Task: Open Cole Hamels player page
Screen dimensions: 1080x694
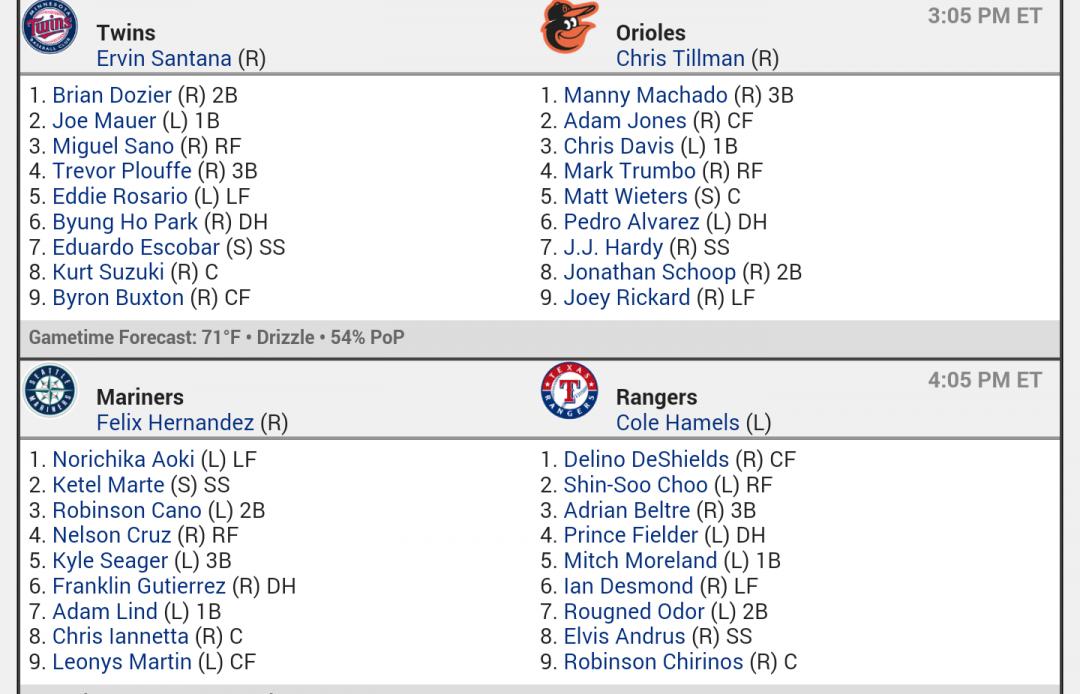Action: click(x=677, y=423)
